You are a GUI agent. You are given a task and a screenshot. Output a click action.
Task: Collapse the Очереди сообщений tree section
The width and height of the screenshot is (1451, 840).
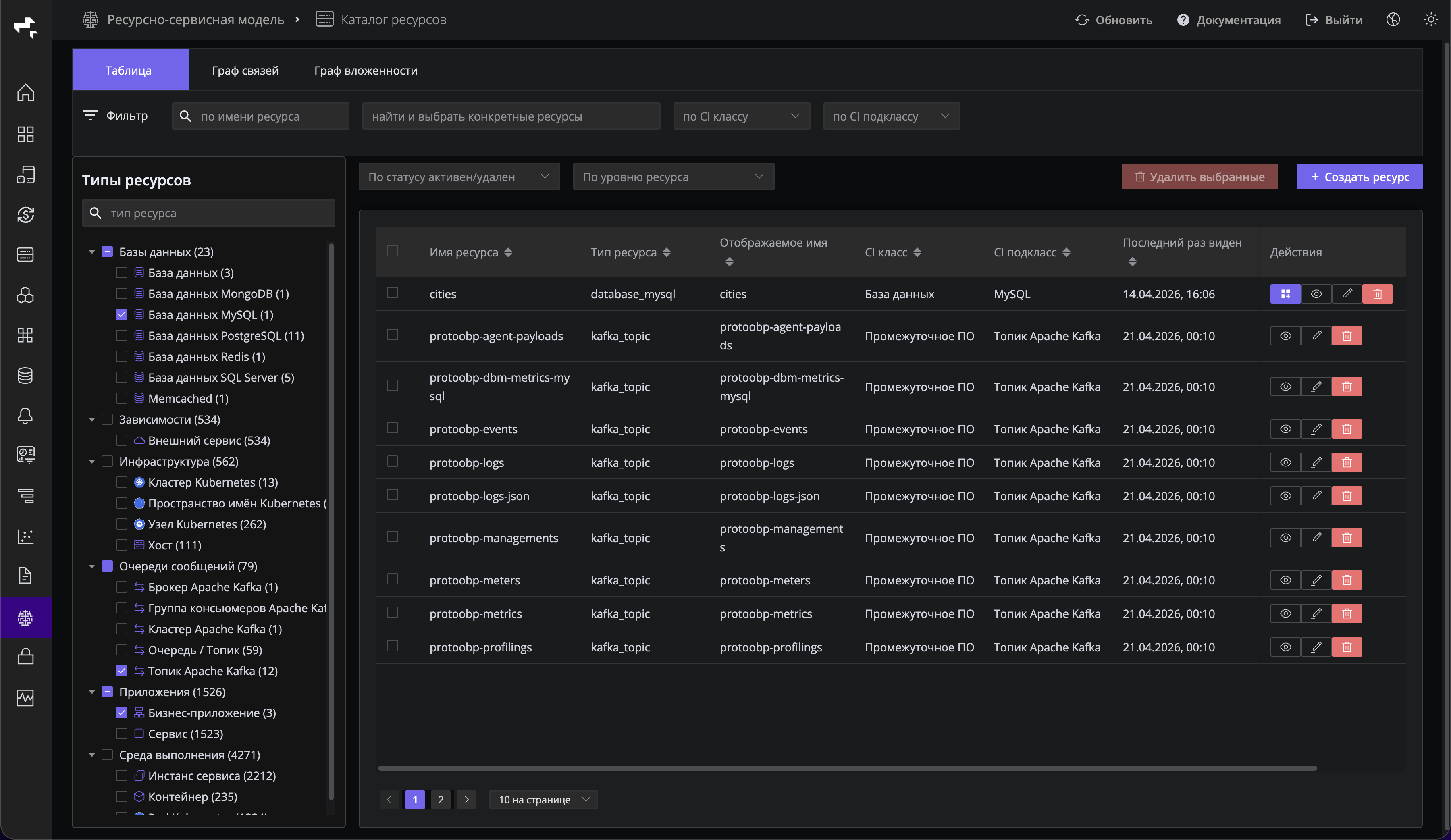(x=92, y=566)
